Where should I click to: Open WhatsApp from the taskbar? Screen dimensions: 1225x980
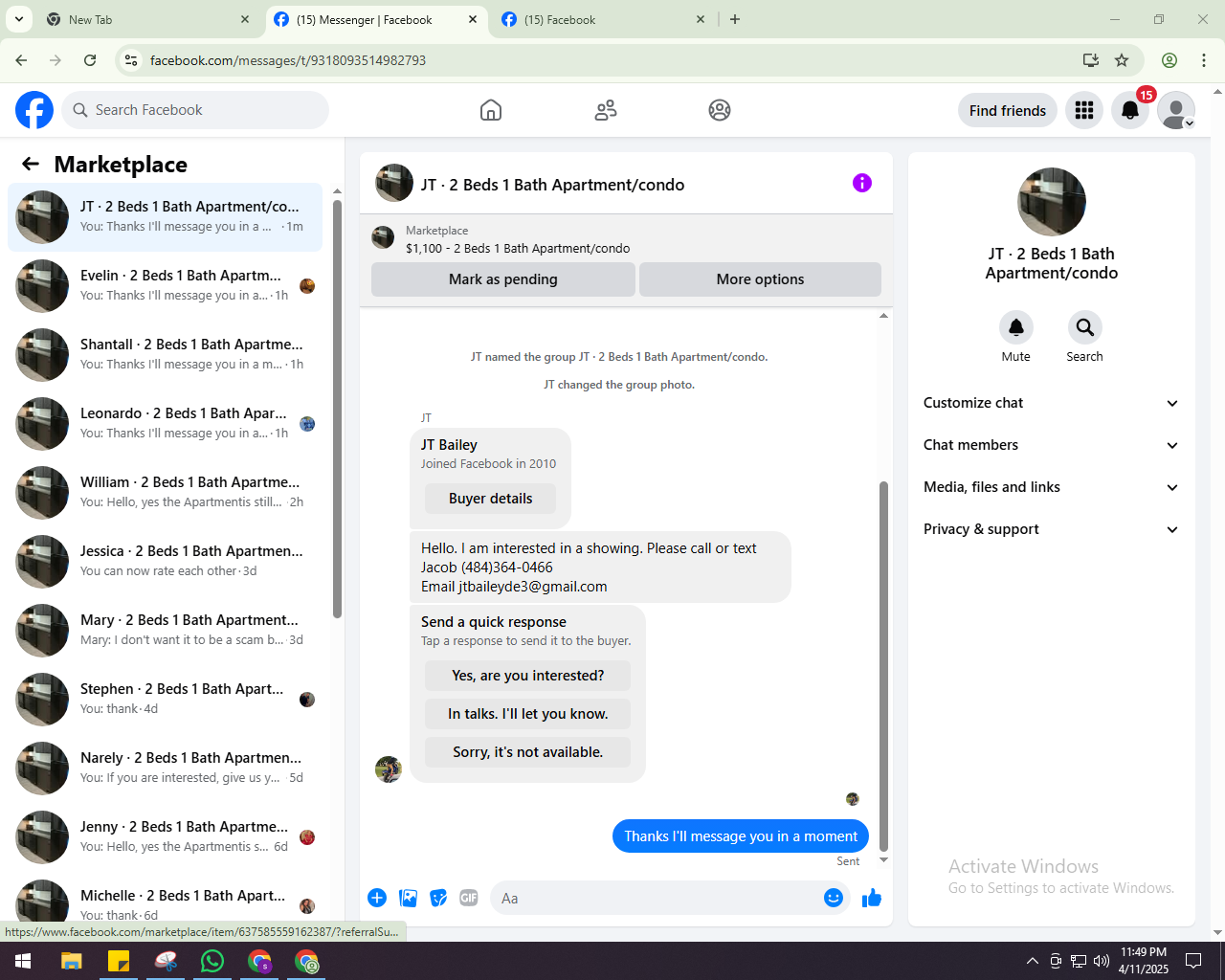pyautogui.click(x=212, y=961)
